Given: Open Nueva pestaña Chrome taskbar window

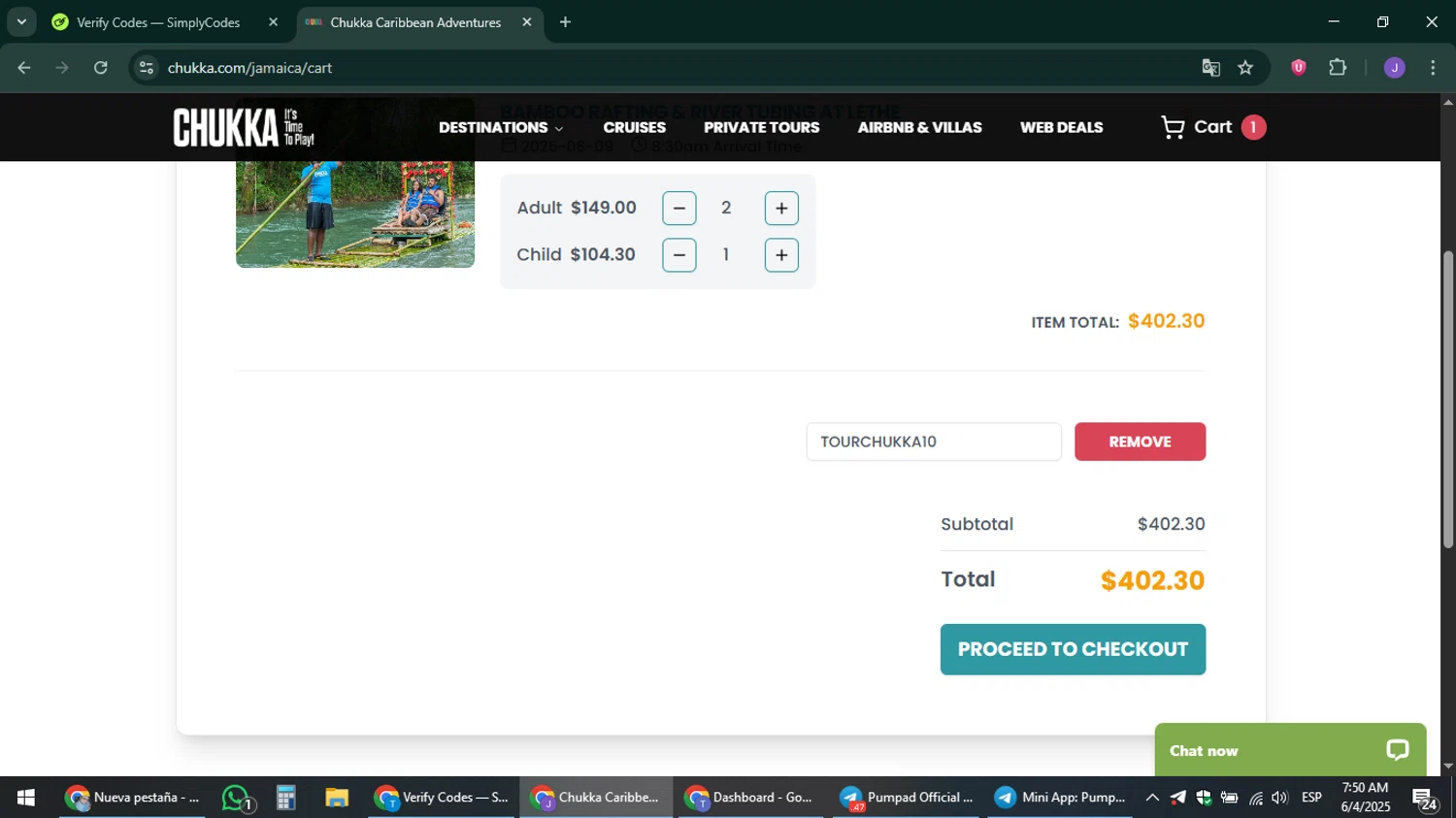Looking at the screenshot, I should click(x=132, y=798).
